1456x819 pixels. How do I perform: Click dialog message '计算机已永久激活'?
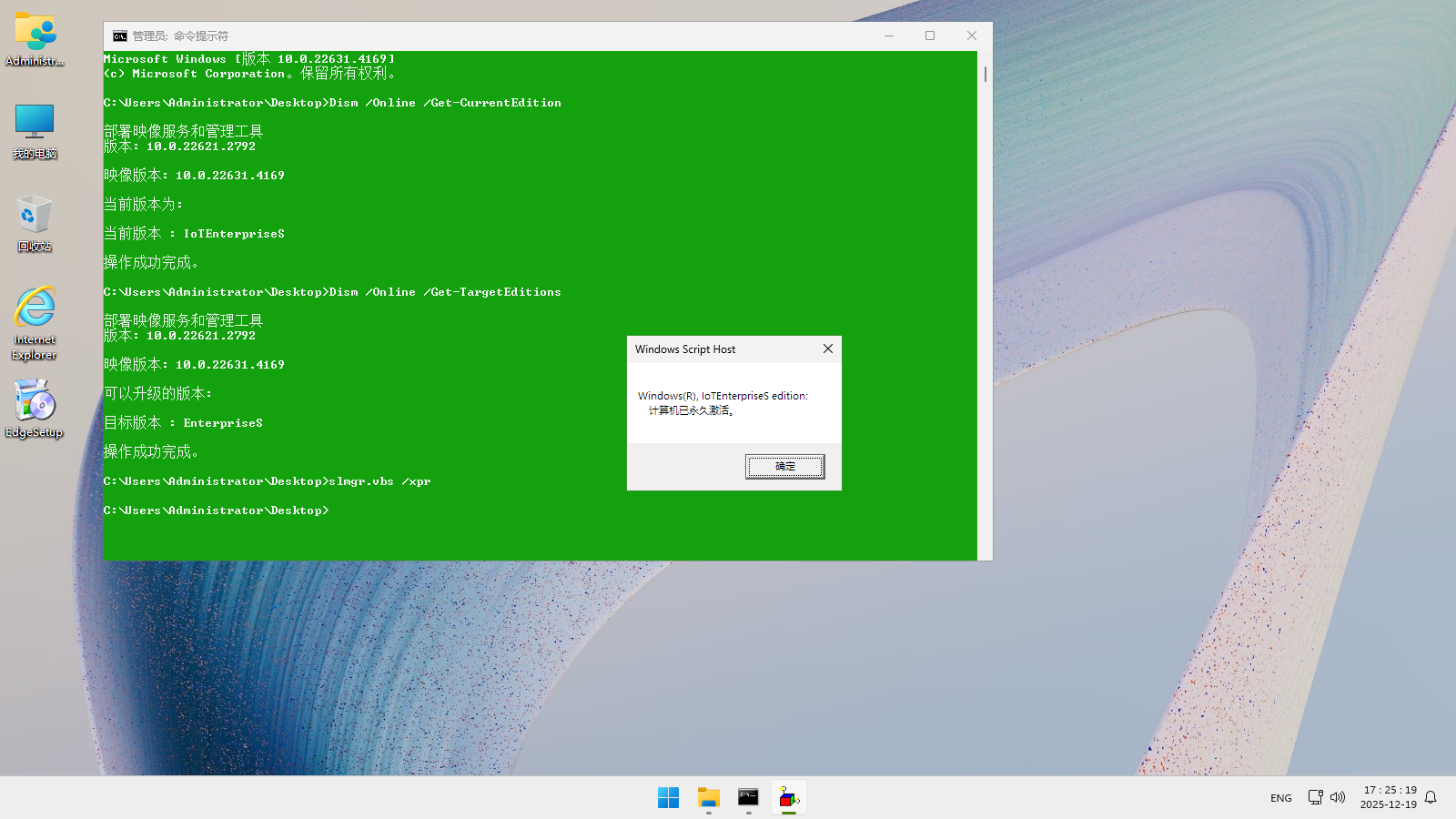click(x=690, y=410)
